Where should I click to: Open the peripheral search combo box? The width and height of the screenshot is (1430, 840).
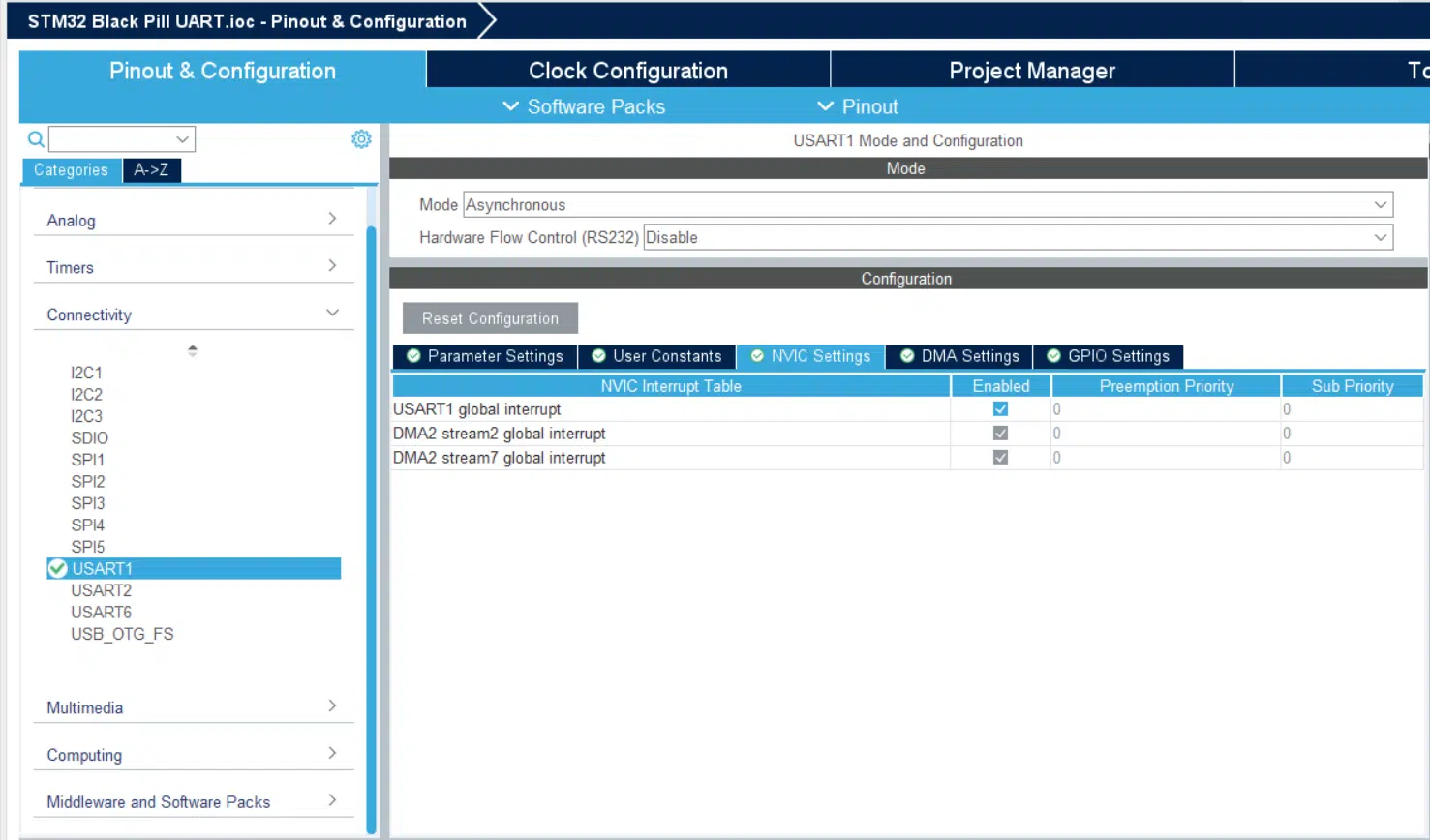(x=122, y=139)
